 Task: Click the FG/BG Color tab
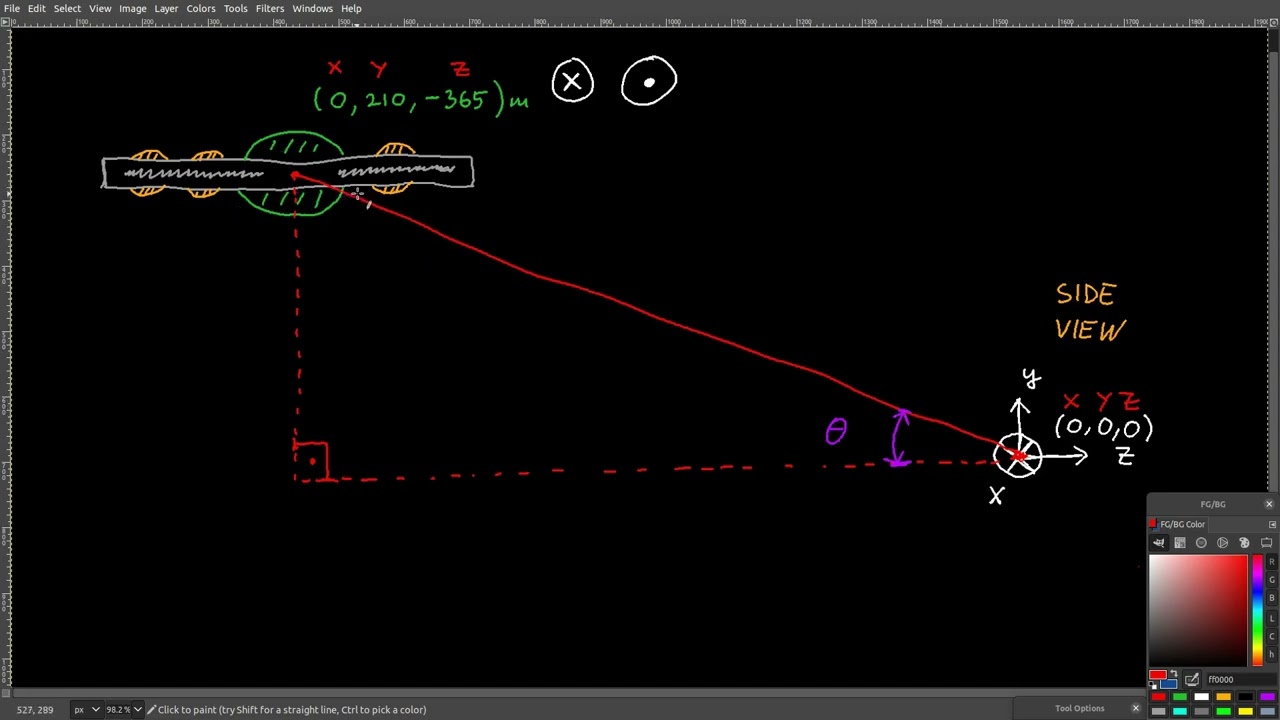click(x=1176, y=524)
